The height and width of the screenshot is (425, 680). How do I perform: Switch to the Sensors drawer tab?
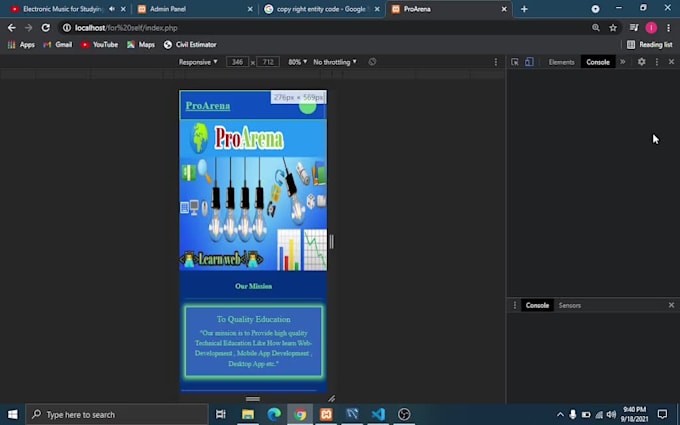569,305
